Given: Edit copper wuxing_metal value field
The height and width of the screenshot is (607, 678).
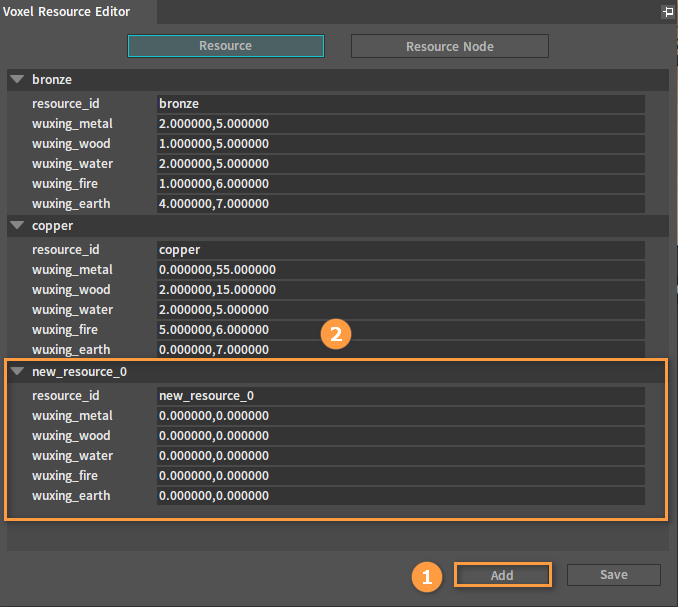Looking at the screenshot, I should (401, 270).
